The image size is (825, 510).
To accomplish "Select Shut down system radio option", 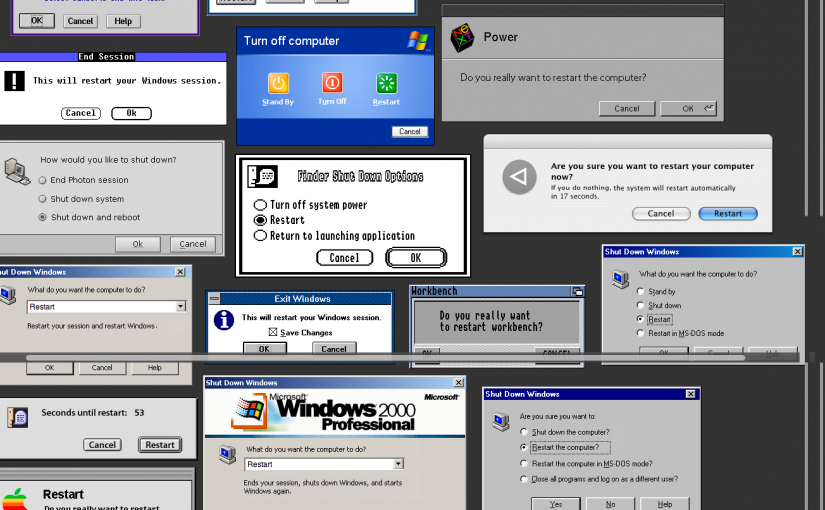I will point(43,199).
